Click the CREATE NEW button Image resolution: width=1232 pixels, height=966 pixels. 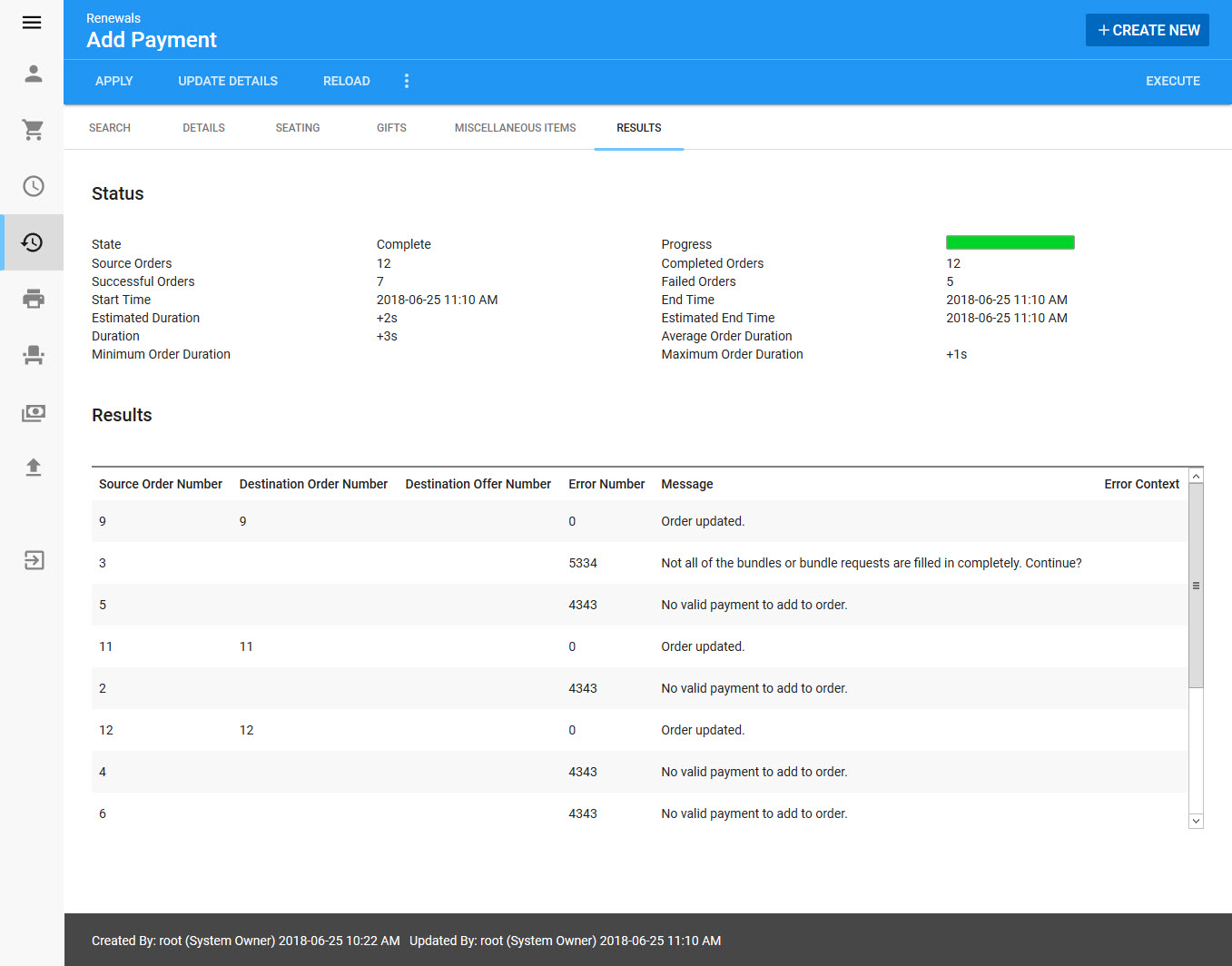point(1148,30)
